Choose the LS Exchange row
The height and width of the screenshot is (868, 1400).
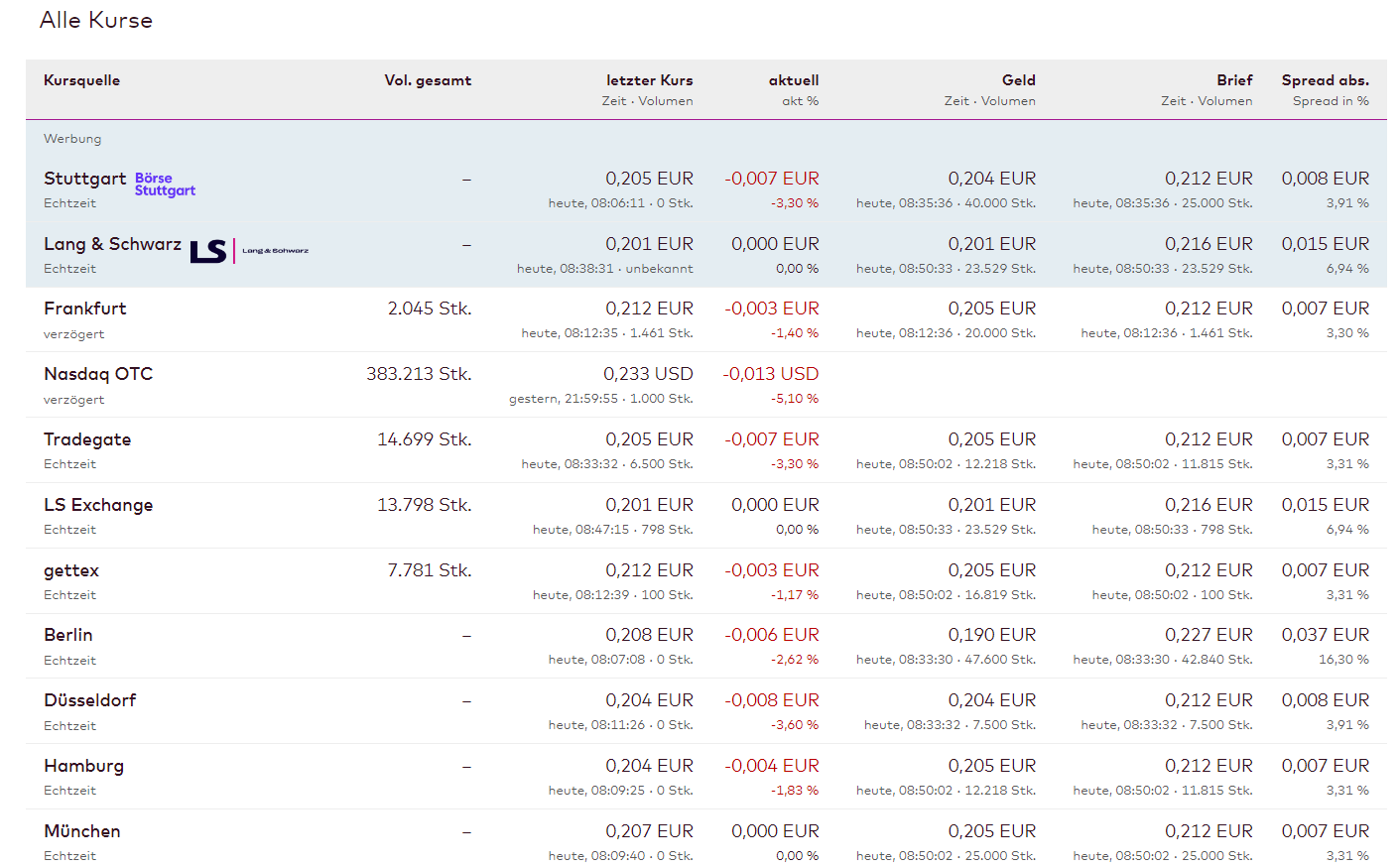pos(98,505)
